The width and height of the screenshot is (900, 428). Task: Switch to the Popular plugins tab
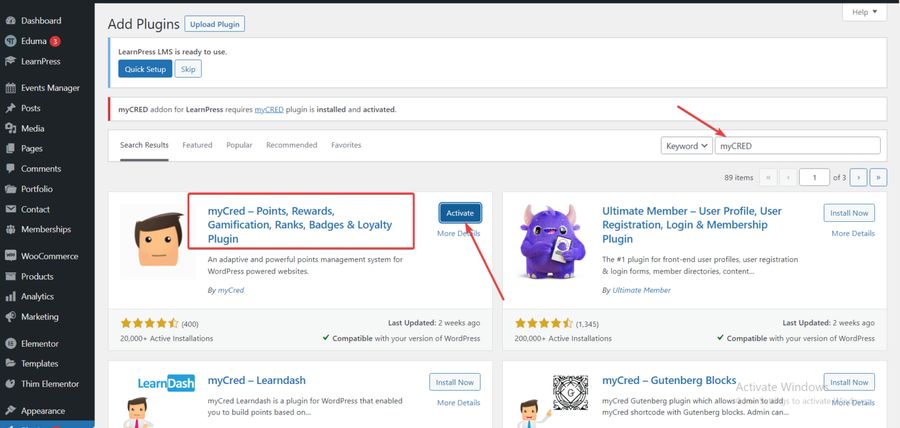pyautogui.click(x=239, y=145)
